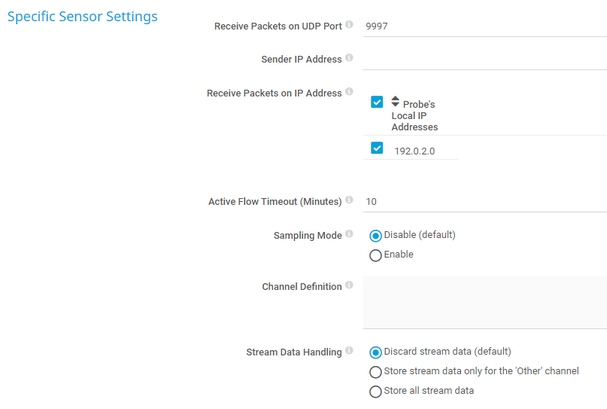607x409 pixels.
Task: Sort list using Probe's Local IP Addresses arrows
Action: (x=395, y=102)
